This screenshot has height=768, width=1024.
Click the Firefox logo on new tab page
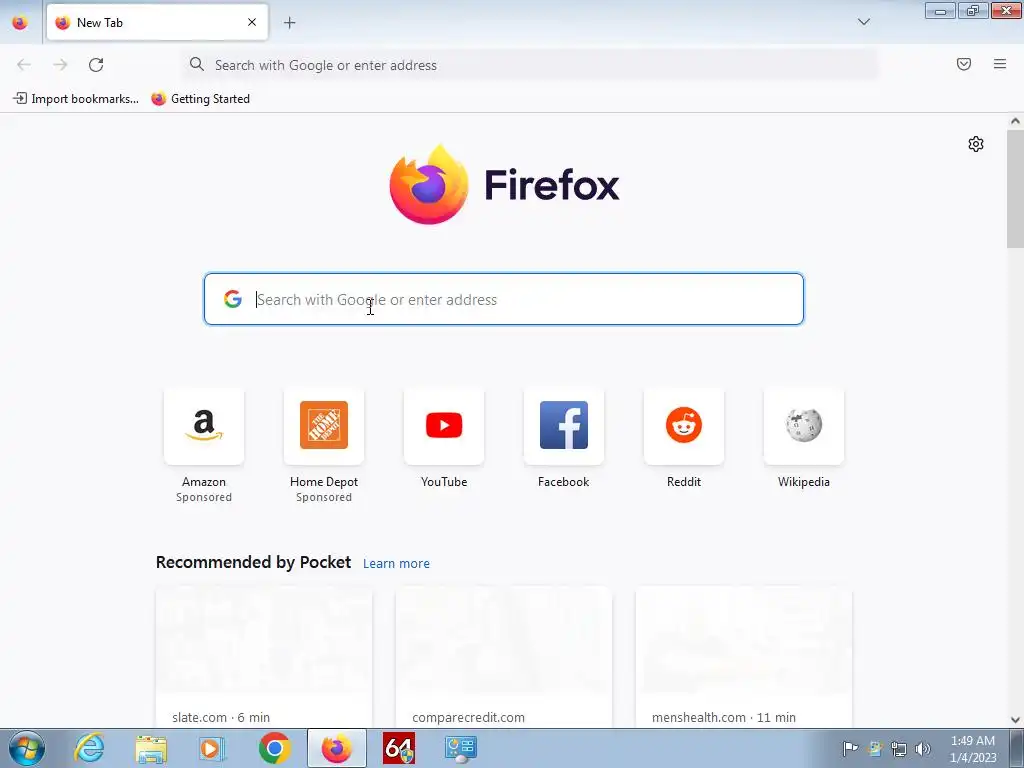[504, 185]
